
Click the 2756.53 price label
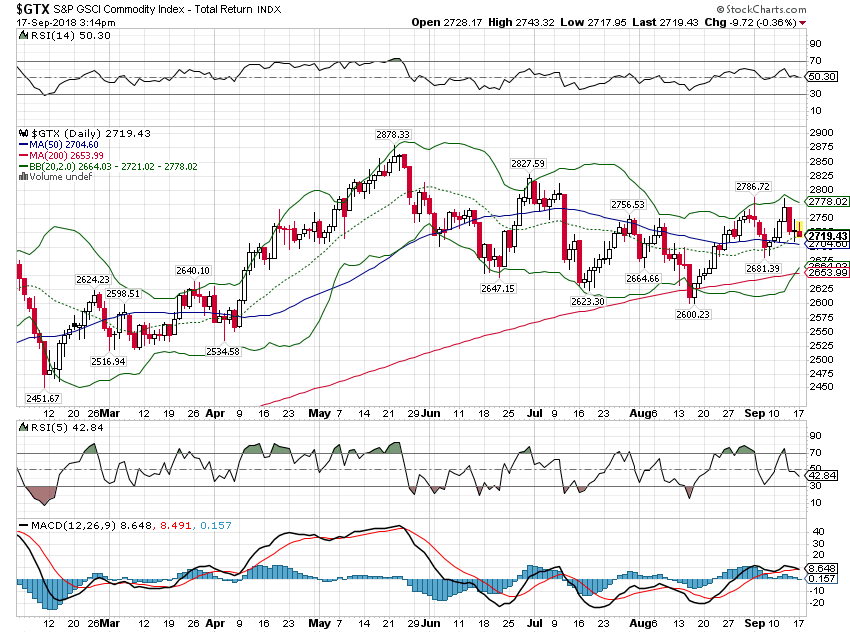628,204
